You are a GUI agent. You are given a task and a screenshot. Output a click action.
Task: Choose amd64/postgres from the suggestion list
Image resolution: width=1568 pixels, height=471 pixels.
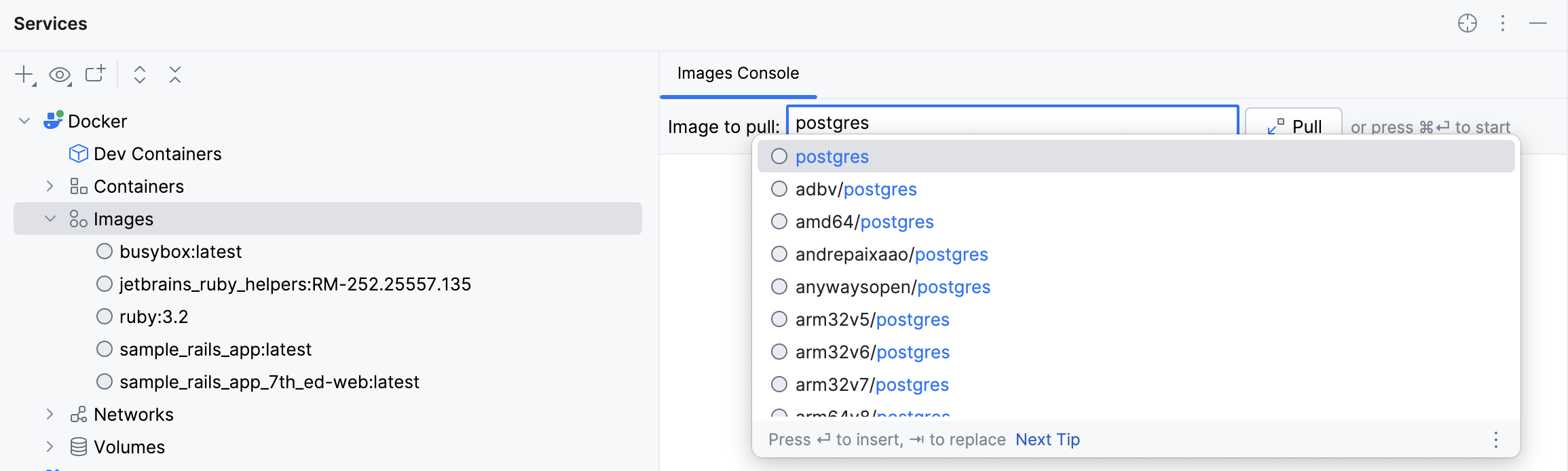[864, 221]
